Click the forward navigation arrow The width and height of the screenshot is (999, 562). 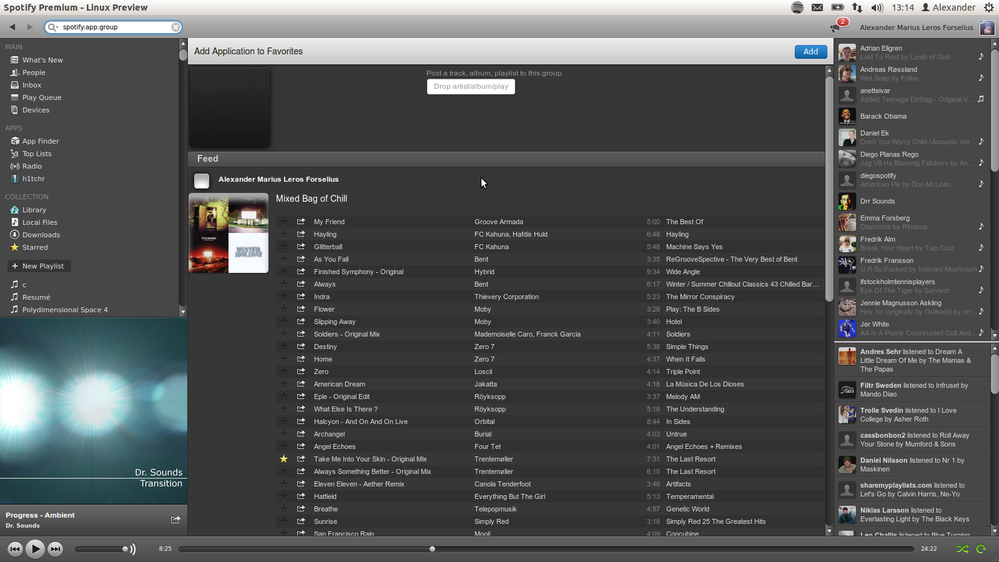click(29, 27)
